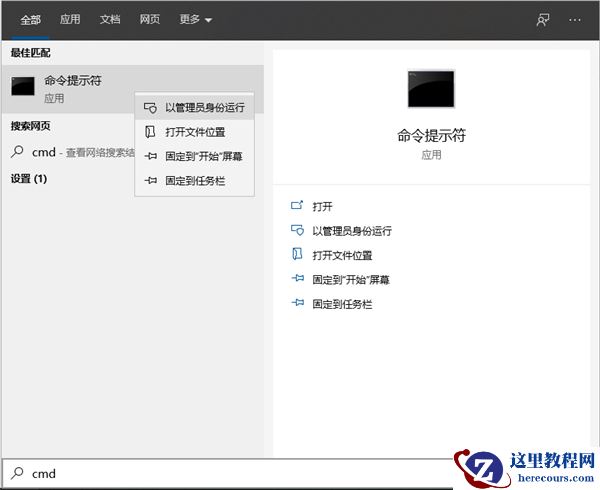Click 打开文件位置 in the right pane

[x=342, y=256]
